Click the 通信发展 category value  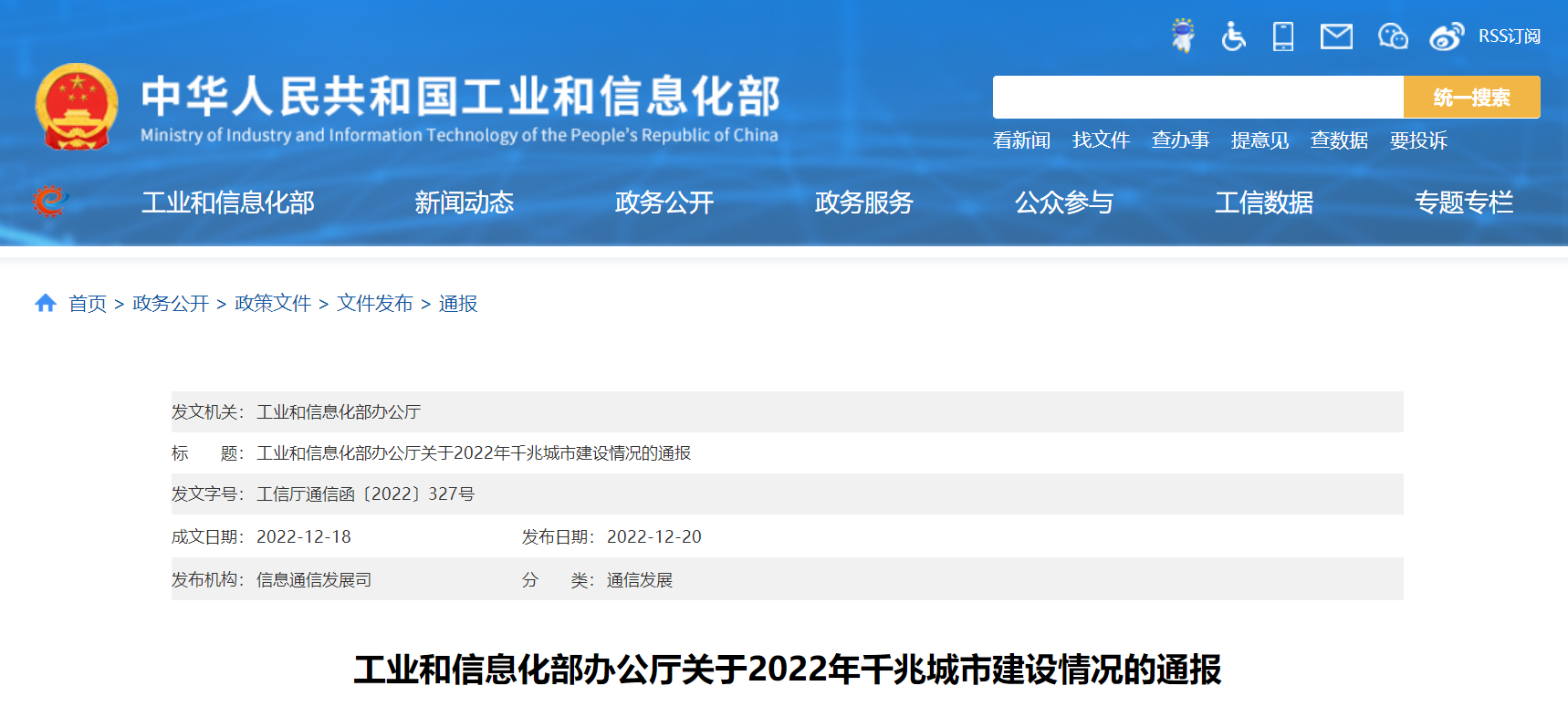(x=640, y=580)
